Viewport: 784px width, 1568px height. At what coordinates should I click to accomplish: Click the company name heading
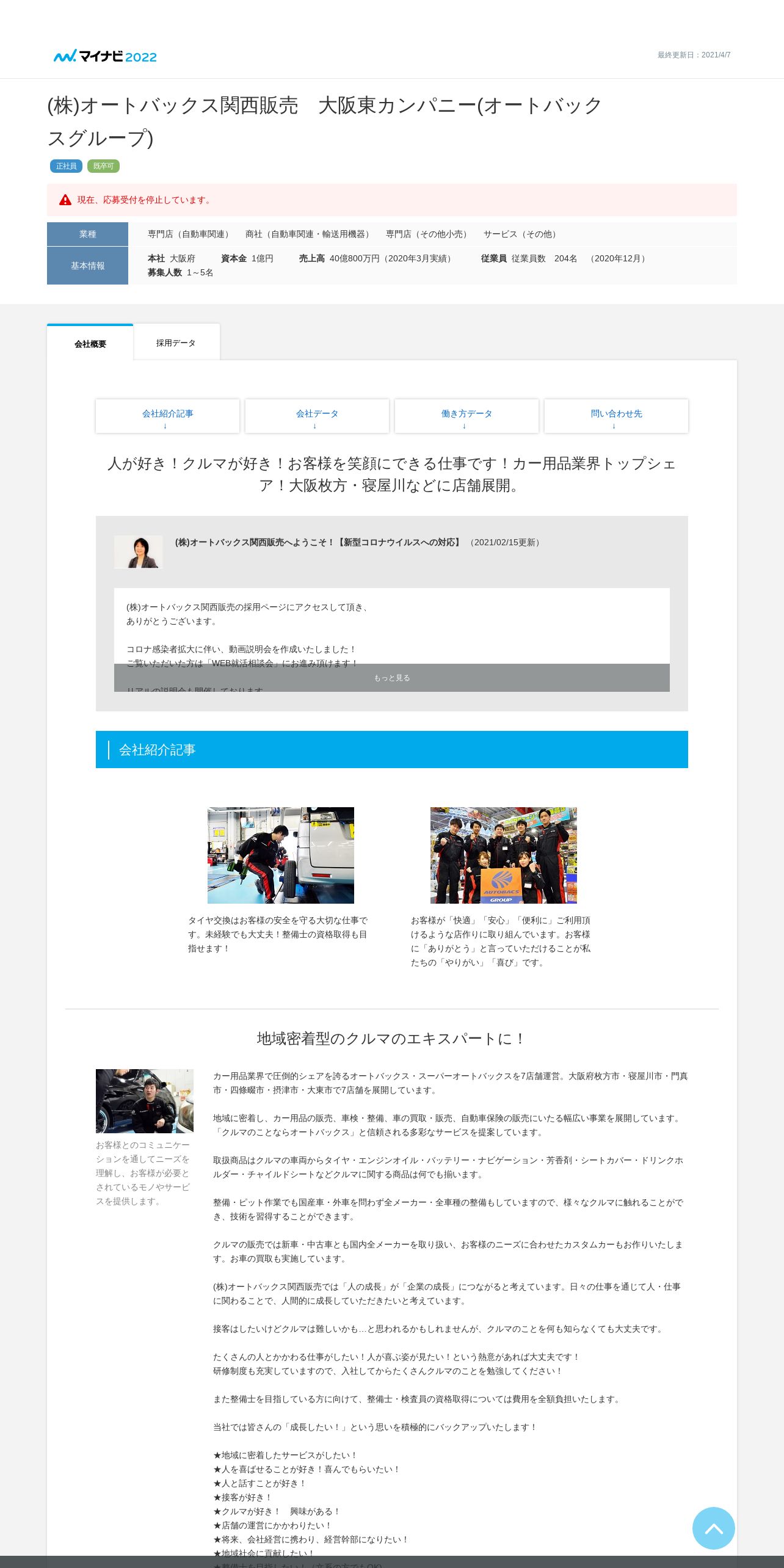click(324, 122)
